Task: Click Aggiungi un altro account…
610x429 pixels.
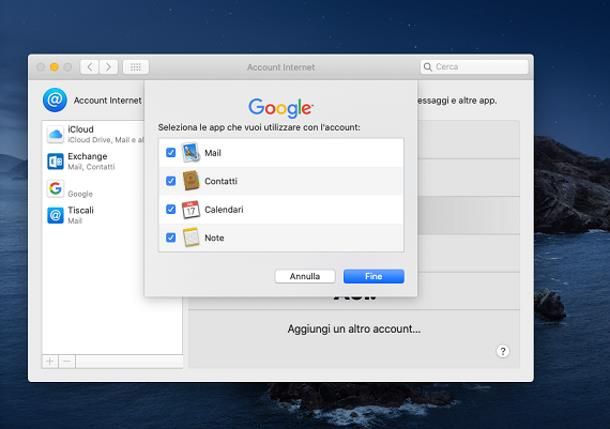Action: point(354,329)
